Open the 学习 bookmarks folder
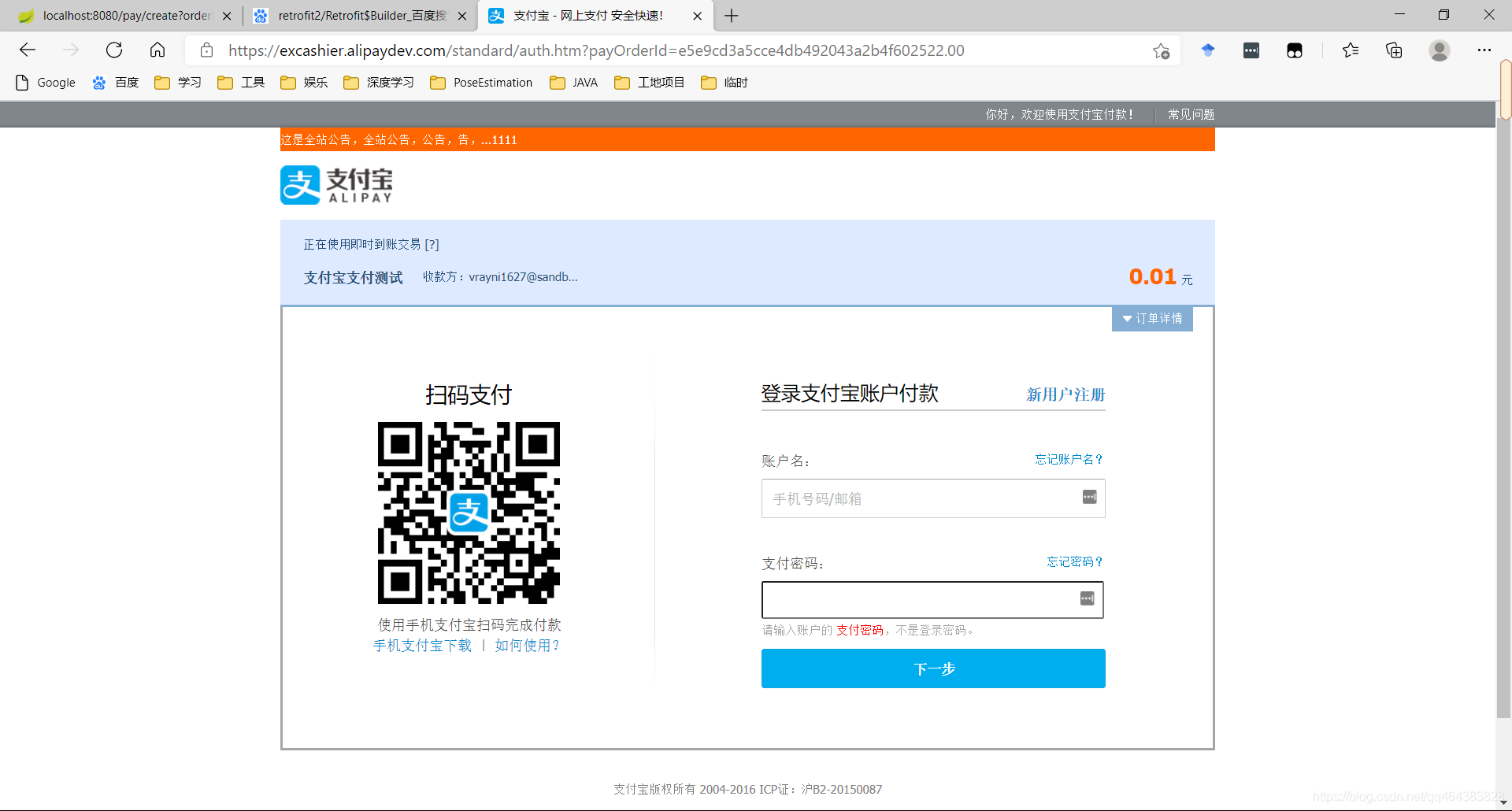1512x811 pixels. (x=178, y=83)
